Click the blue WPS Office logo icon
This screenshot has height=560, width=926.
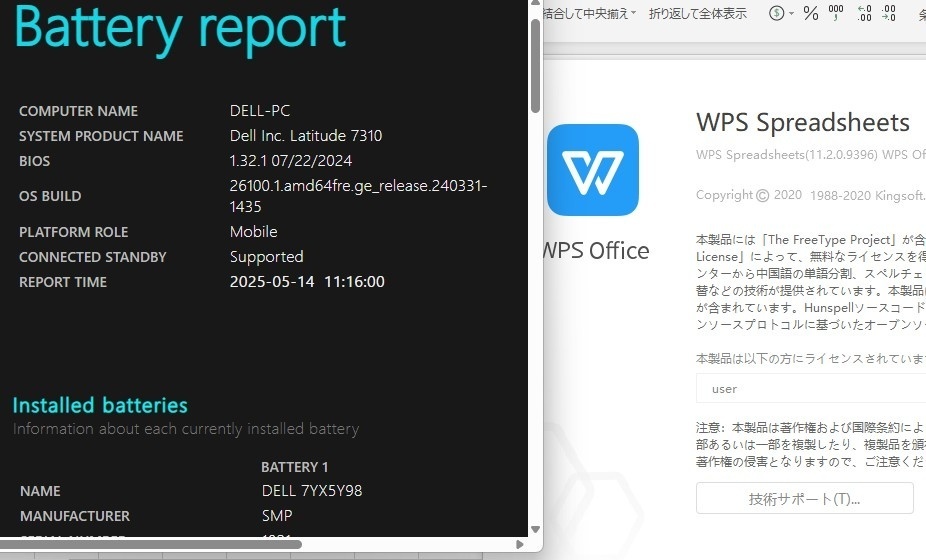coord(592,170)
